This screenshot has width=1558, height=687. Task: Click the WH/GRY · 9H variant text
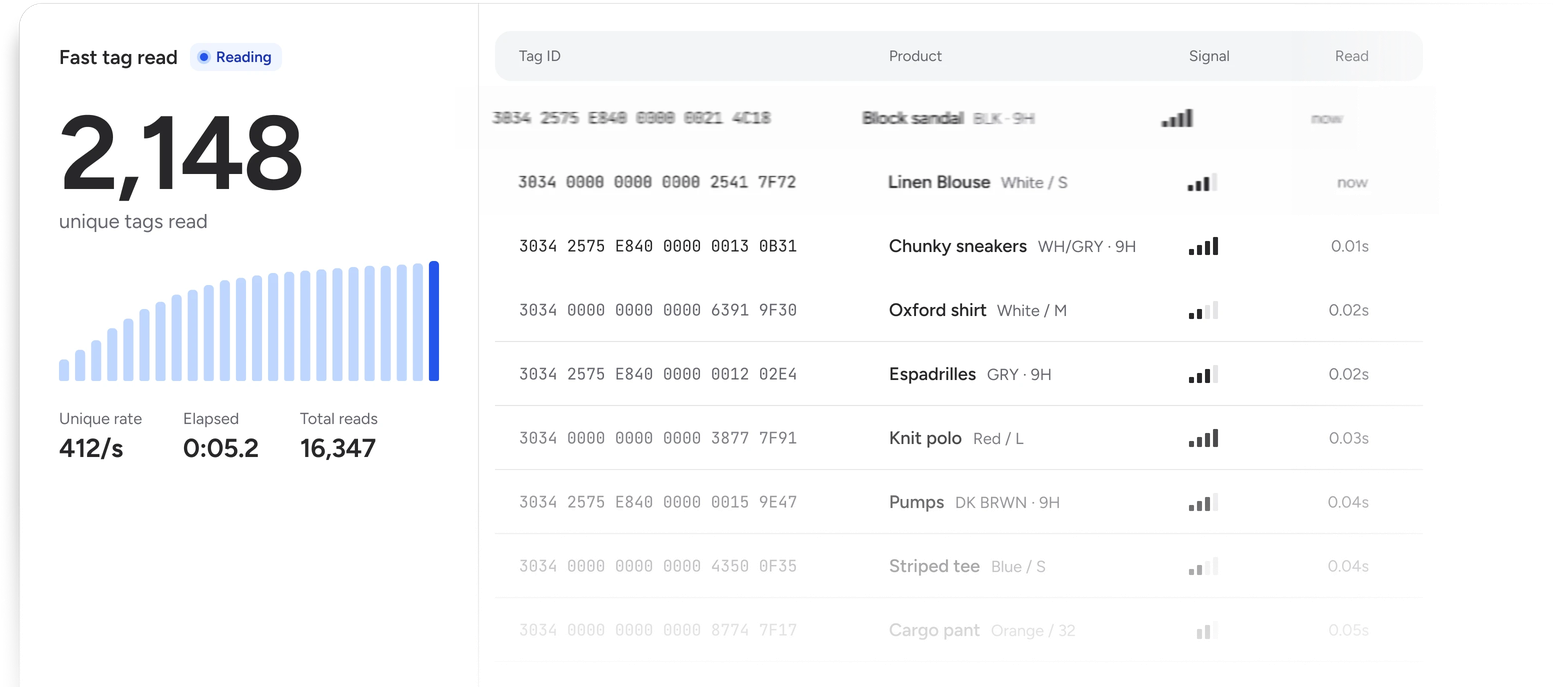click(x=1087, y=246)
